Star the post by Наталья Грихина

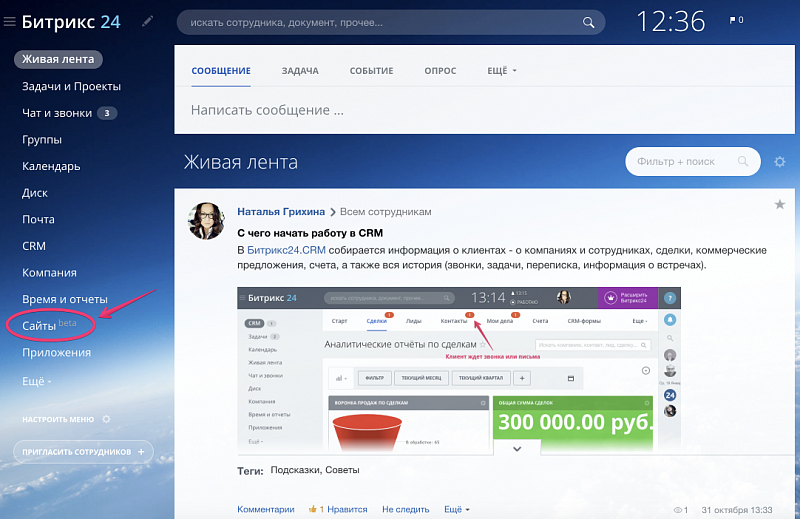(780, 205)
